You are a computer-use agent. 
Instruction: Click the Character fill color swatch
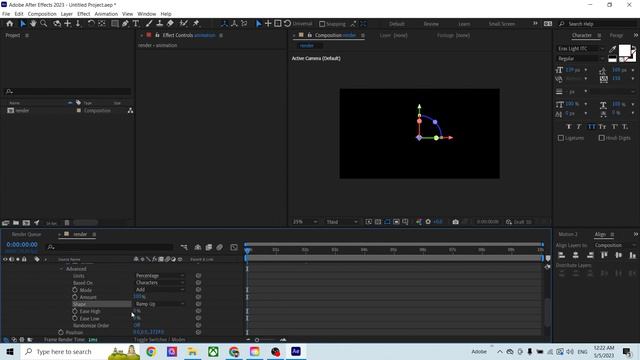[x=624, y=51]
